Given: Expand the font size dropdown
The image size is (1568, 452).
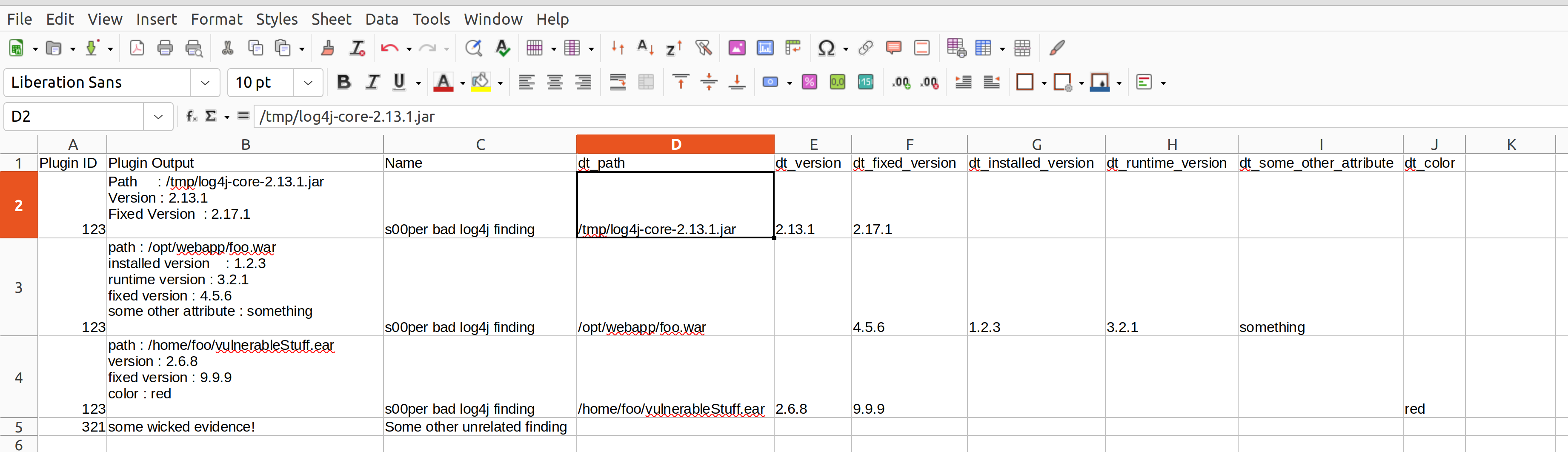Looking at the screenshot, I should [307, 82].
